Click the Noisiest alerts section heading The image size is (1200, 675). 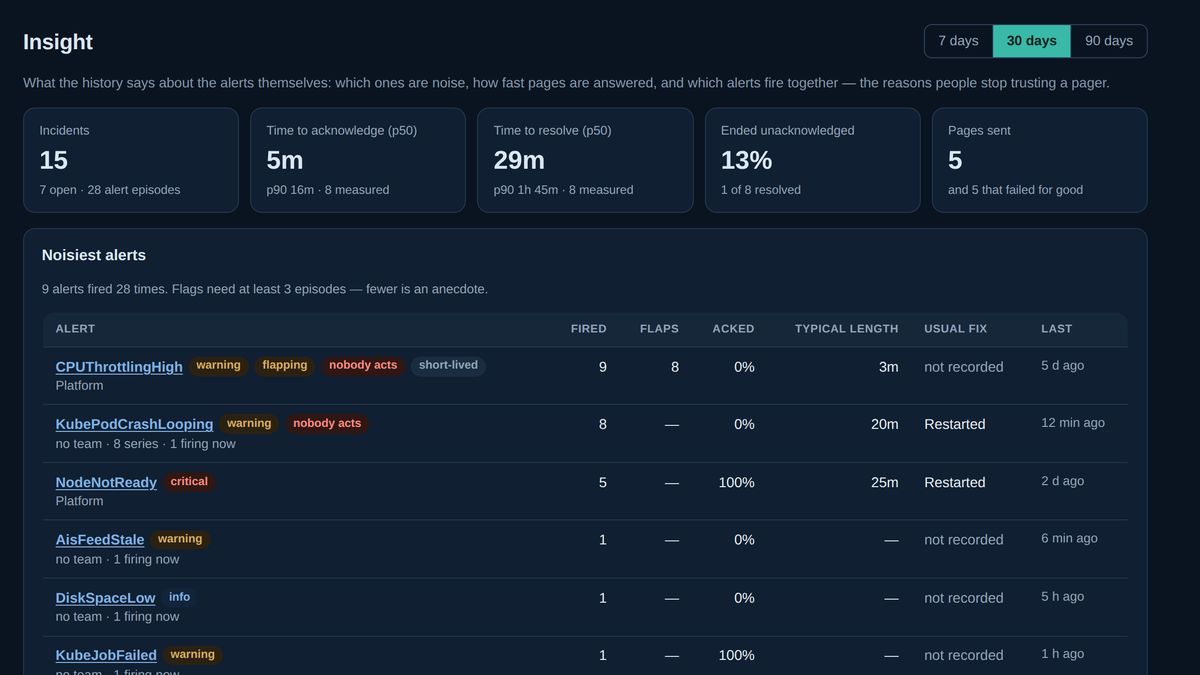click(94, 255)
